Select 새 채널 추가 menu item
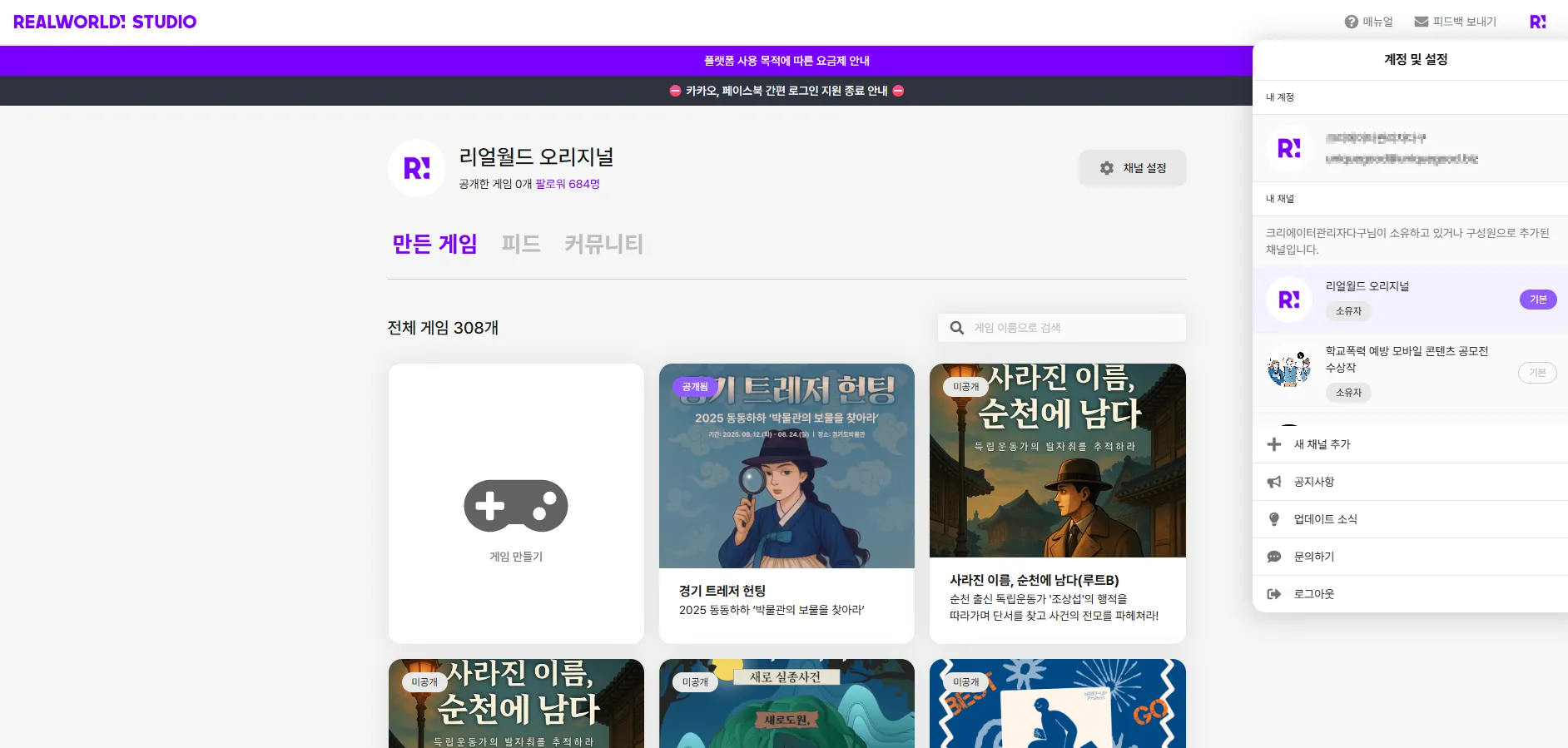The width and height of the screenshot is (1568, 748). point(1410,444)
